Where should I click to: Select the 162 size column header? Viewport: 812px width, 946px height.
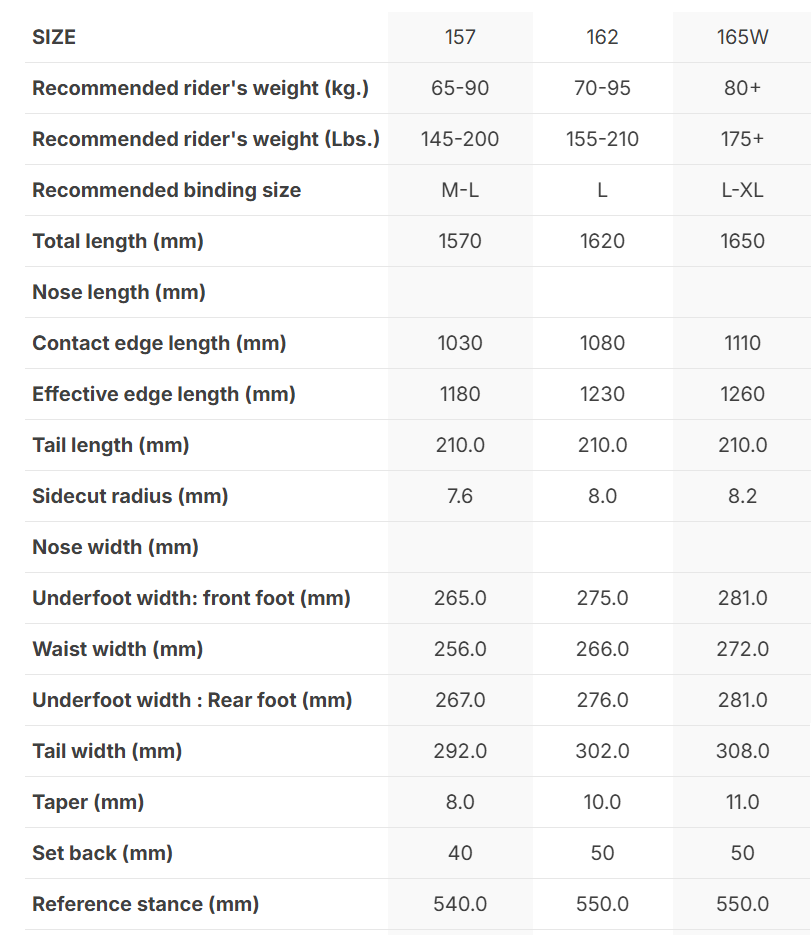[x=602, y=37]
